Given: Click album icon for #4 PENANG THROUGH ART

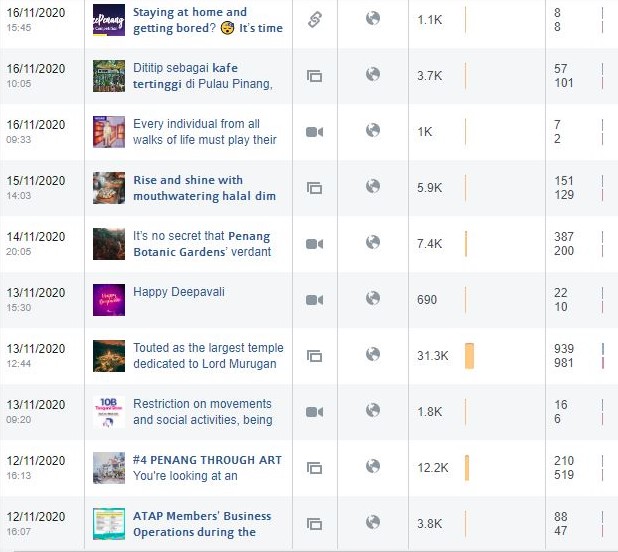Looking at the screenshot, I should (315, 468).
